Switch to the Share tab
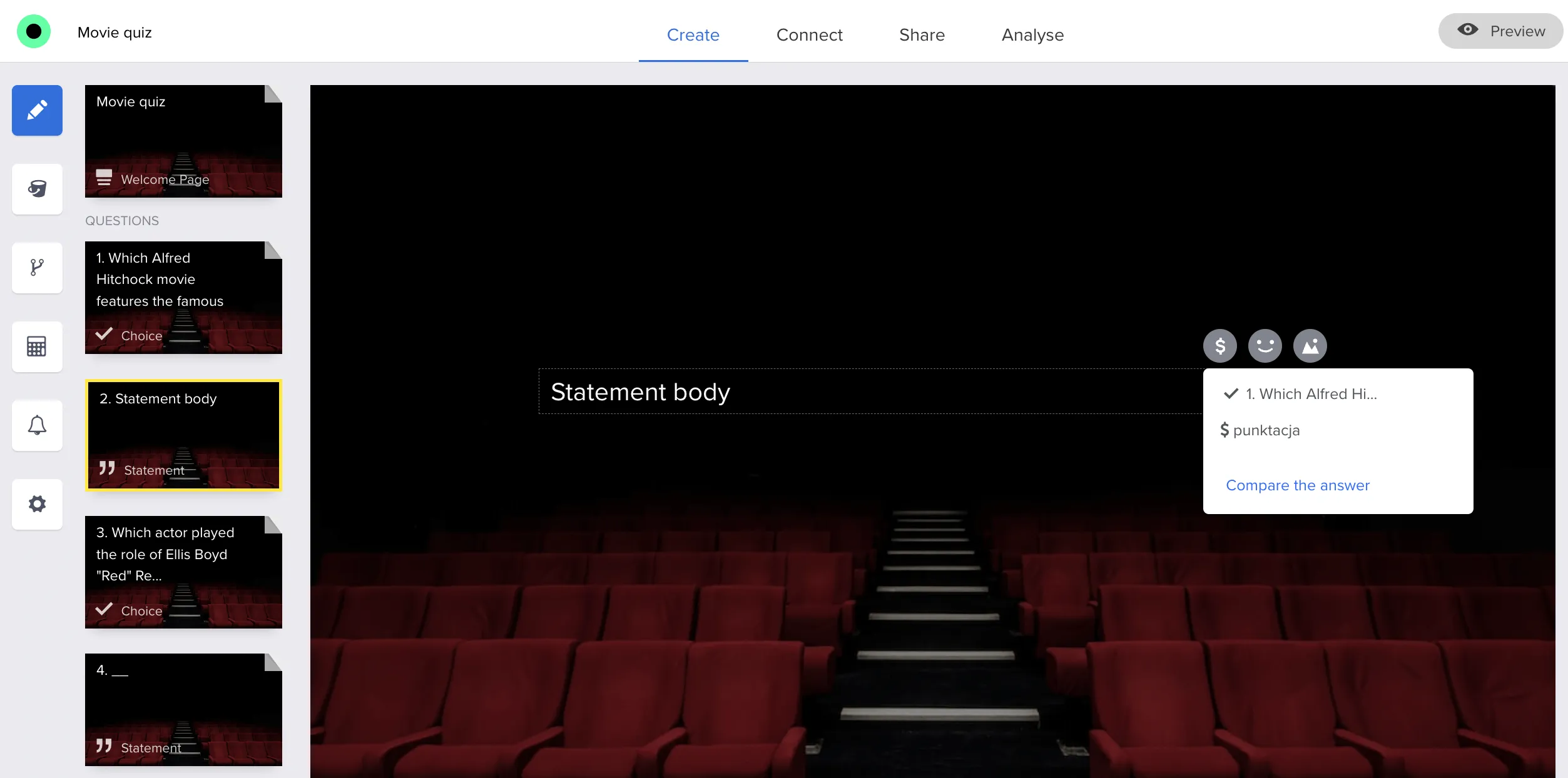Screen dimensions: 1568x778 (922, 35)
